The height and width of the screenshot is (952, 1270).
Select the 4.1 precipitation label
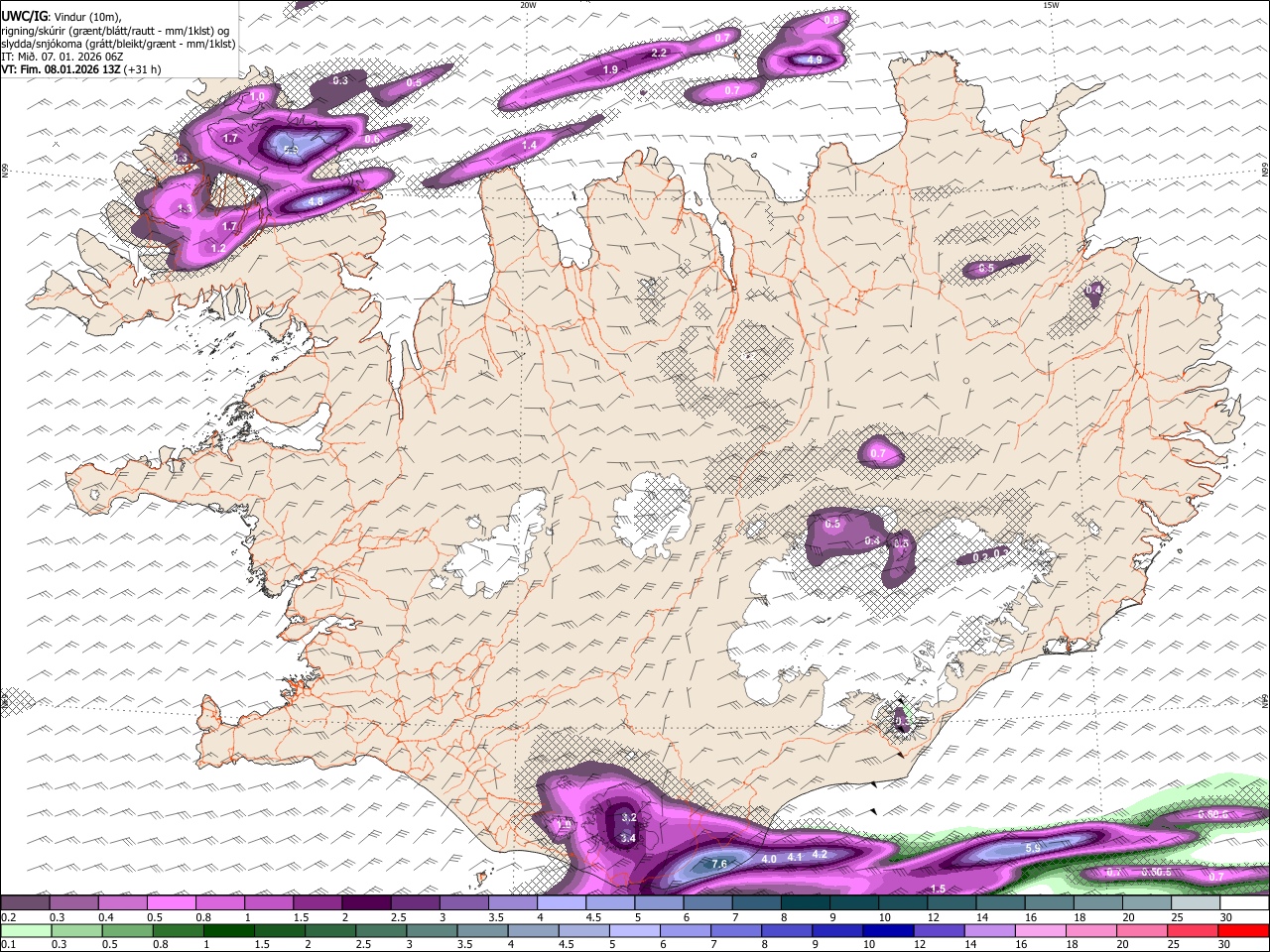pos(794,857)
